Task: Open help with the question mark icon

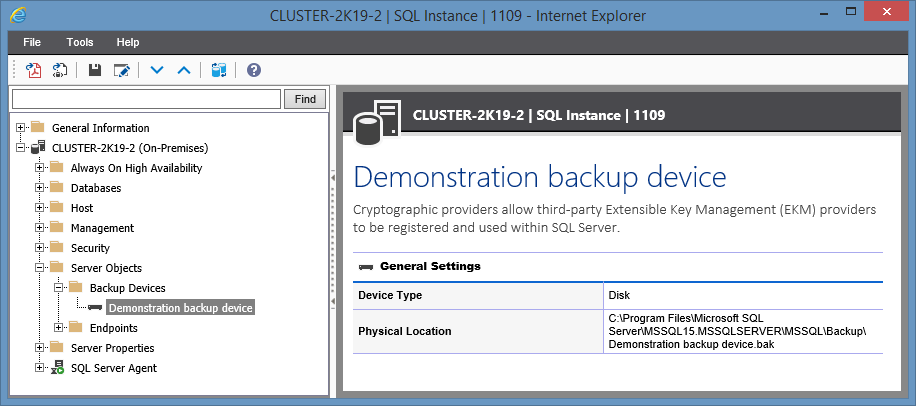Action: click(x=254, y=71)
